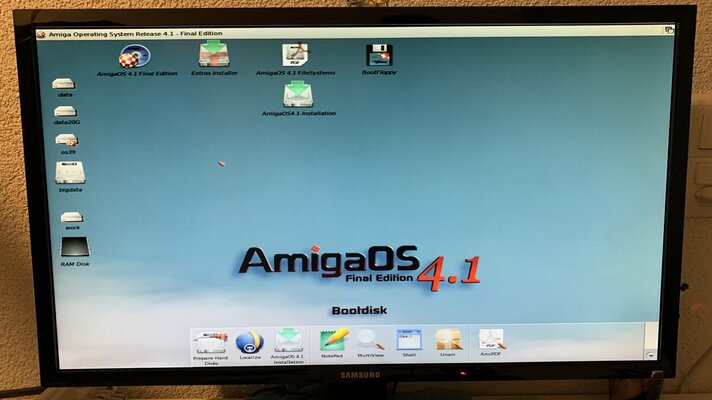Launch Prepare Hard Disks from the dock
The height and width of the screenshot is (400, 712).
pyautogui.click(x=210, y=343)
